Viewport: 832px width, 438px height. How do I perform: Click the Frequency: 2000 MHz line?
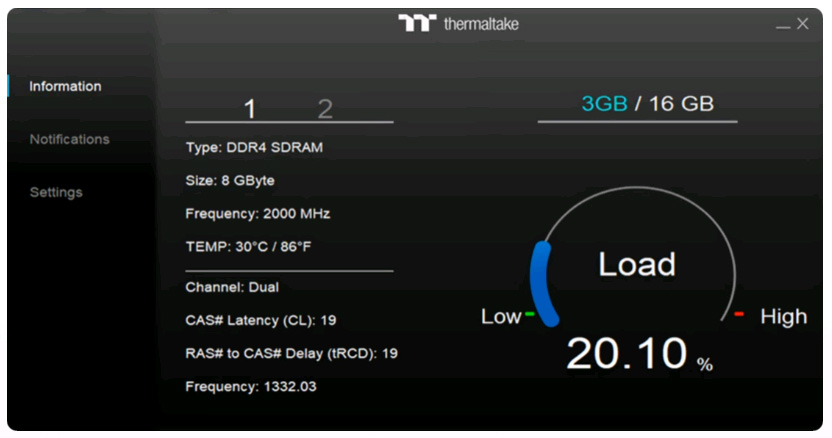257,213
